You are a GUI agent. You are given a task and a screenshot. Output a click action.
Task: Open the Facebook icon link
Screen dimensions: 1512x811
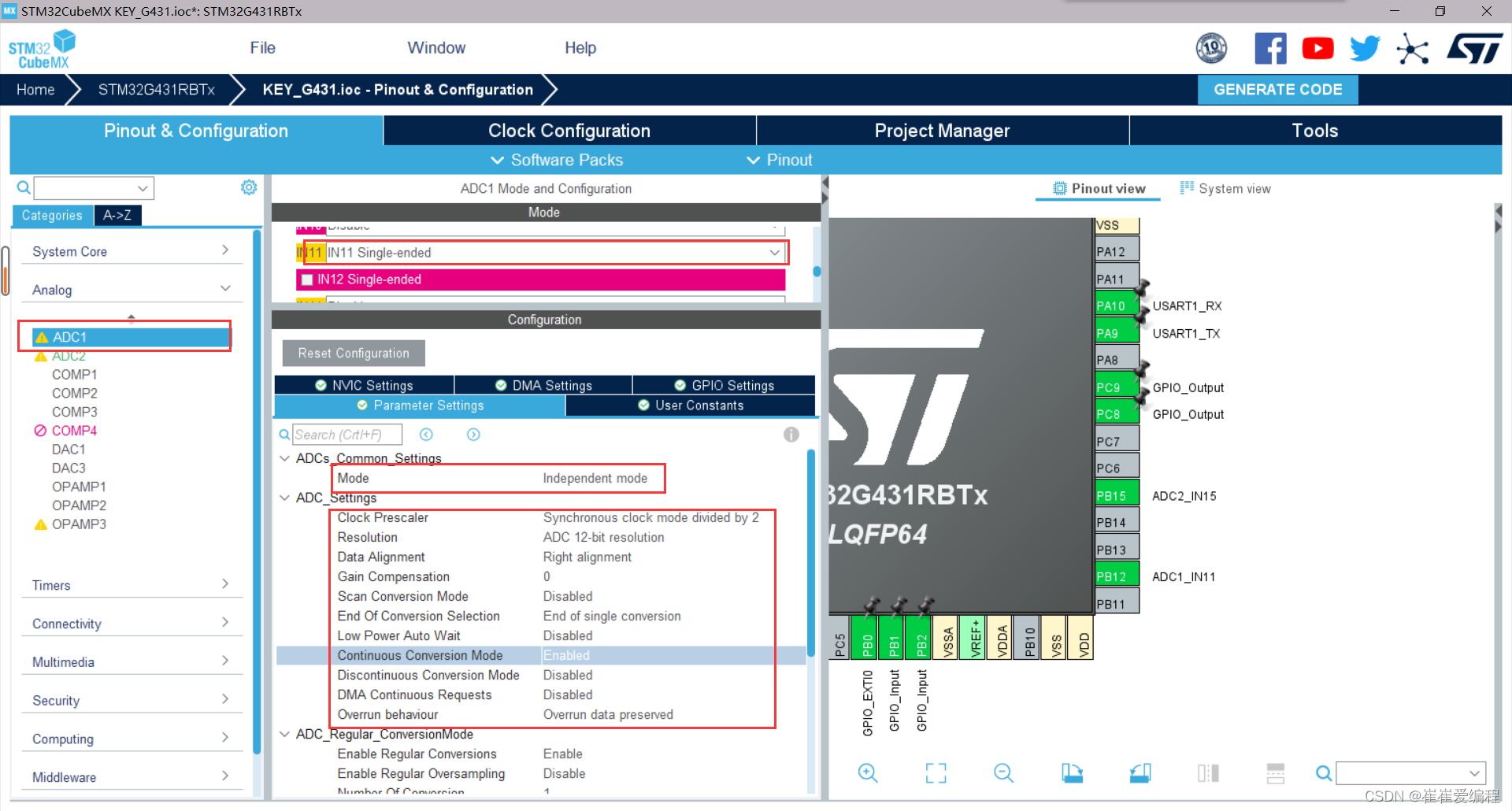coord(1270,48)
